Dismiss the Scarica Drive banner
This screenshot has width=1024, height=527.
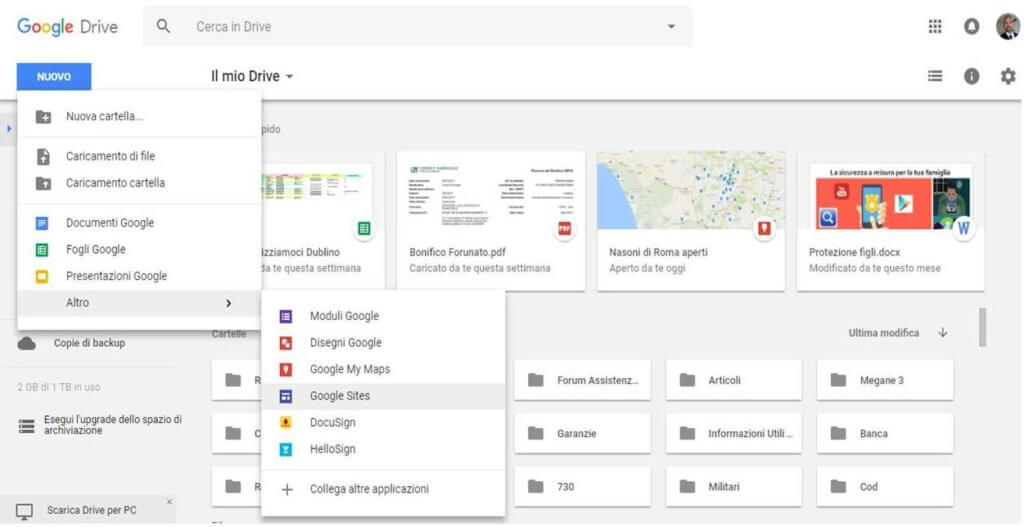(169, 502)
